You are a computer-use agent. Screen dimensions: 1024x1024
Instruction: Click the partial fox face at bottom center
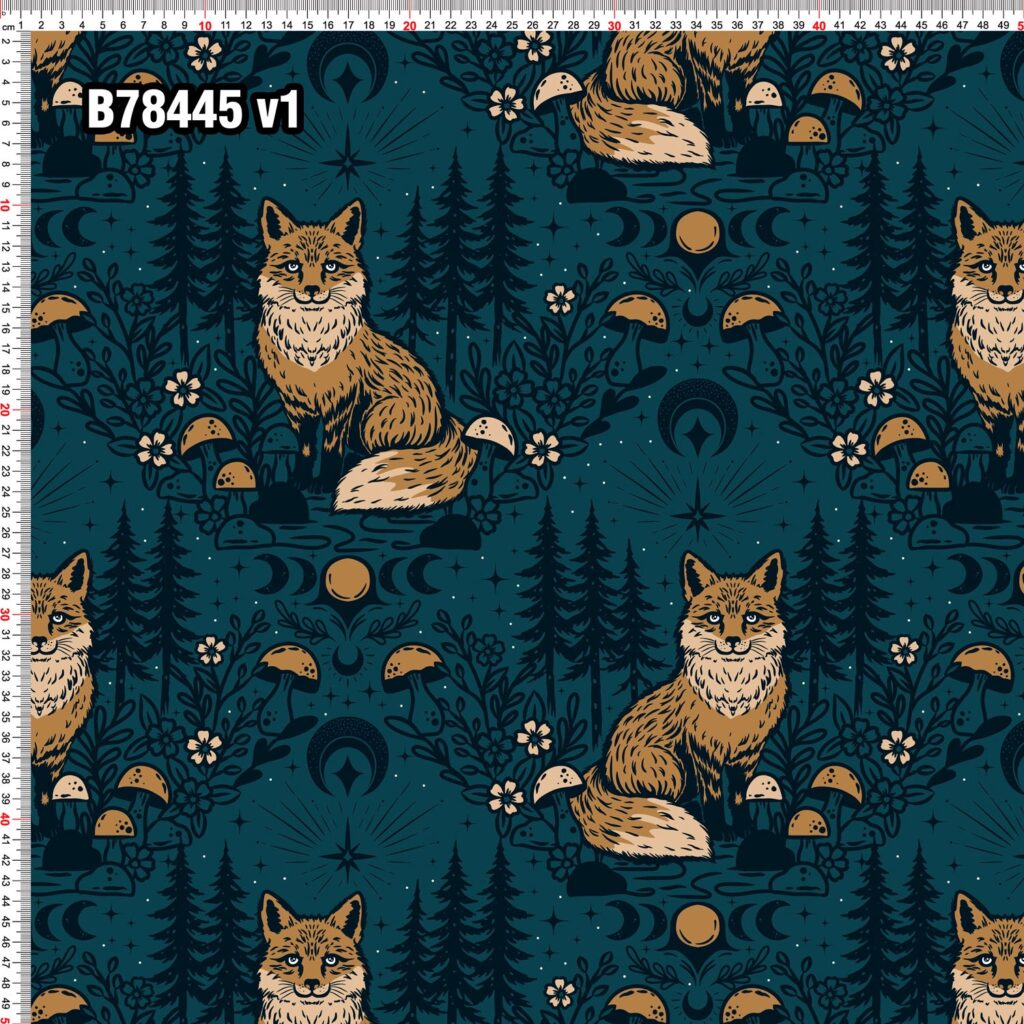(312, 959)
